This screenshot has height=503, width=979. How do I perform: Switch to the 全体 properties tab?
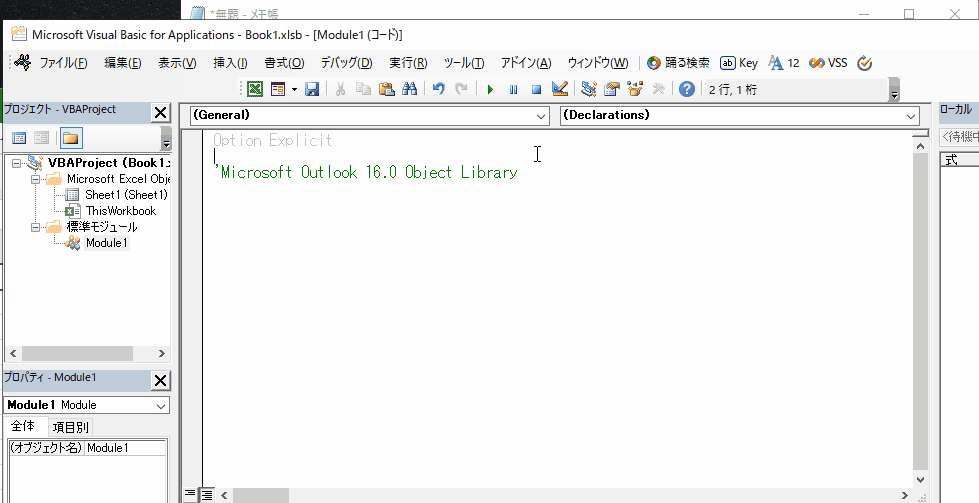click(x=23, y=426)
